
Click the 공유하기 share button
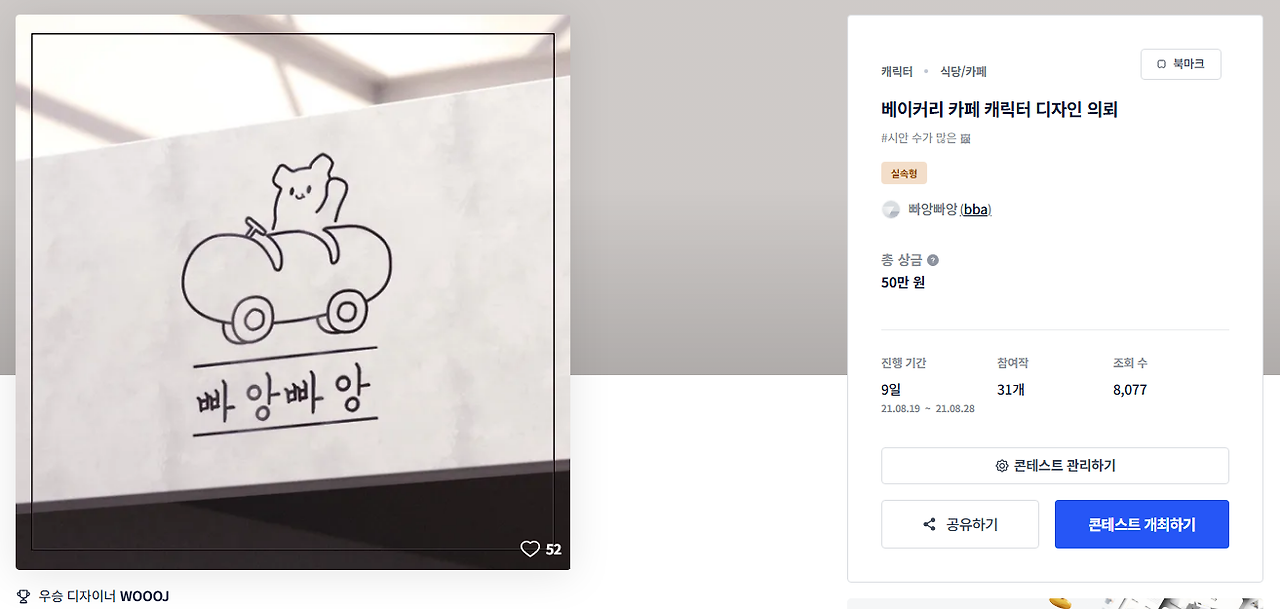point(960,525)
